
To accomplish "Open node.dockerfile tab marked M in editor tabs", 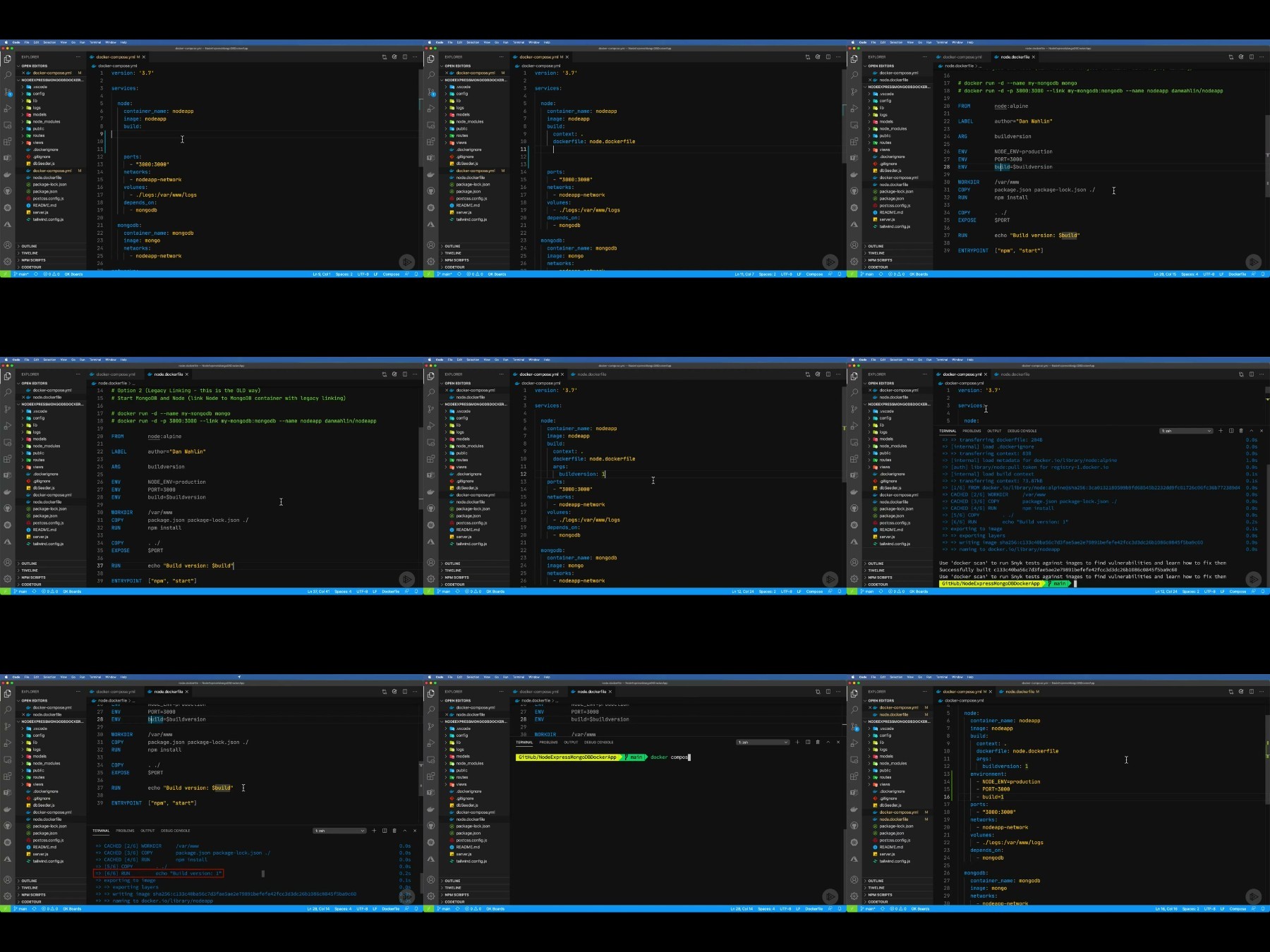I will pos(1021,692).
